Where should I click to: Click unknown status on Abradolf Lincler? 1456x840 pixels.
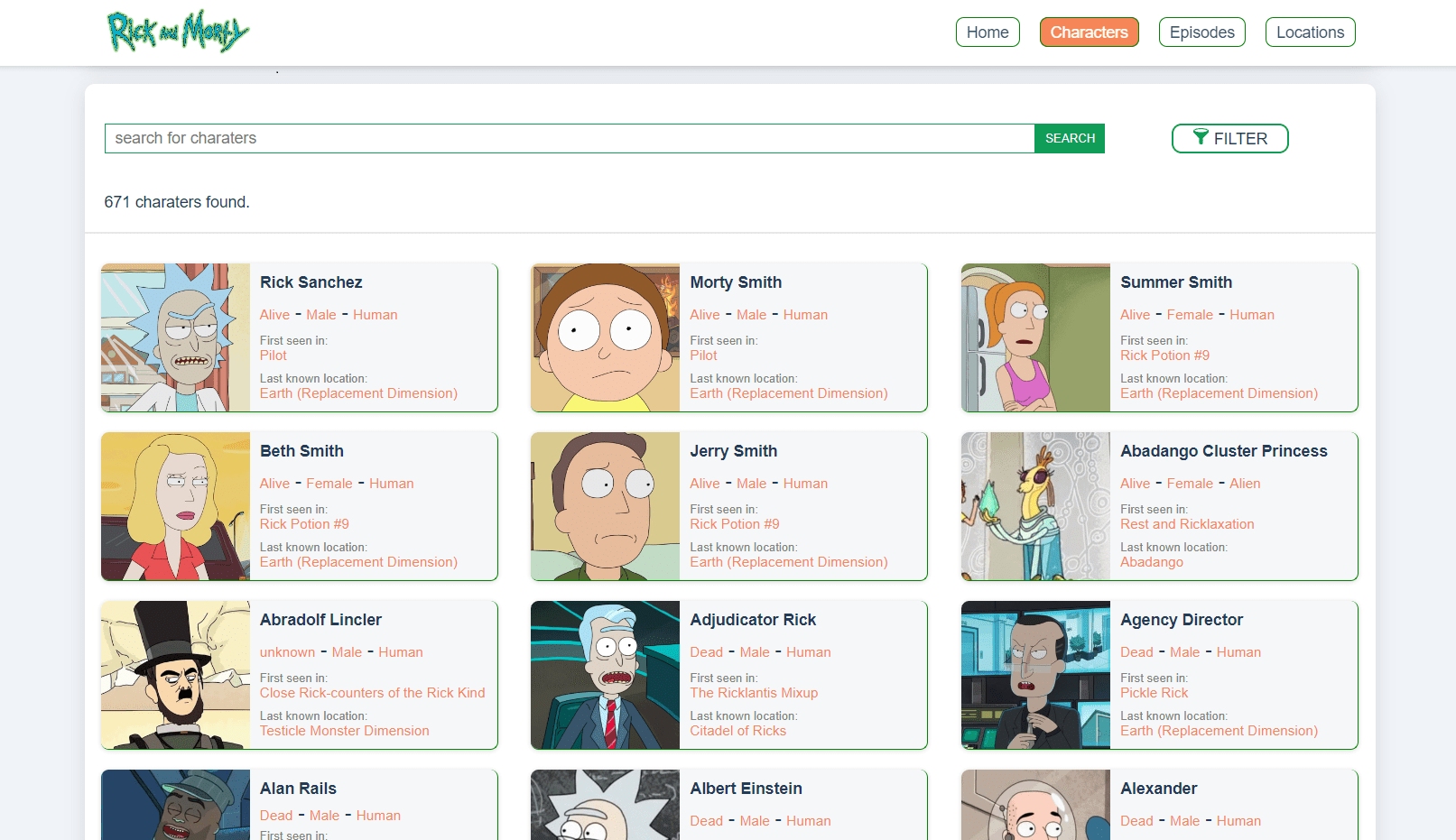287,652
